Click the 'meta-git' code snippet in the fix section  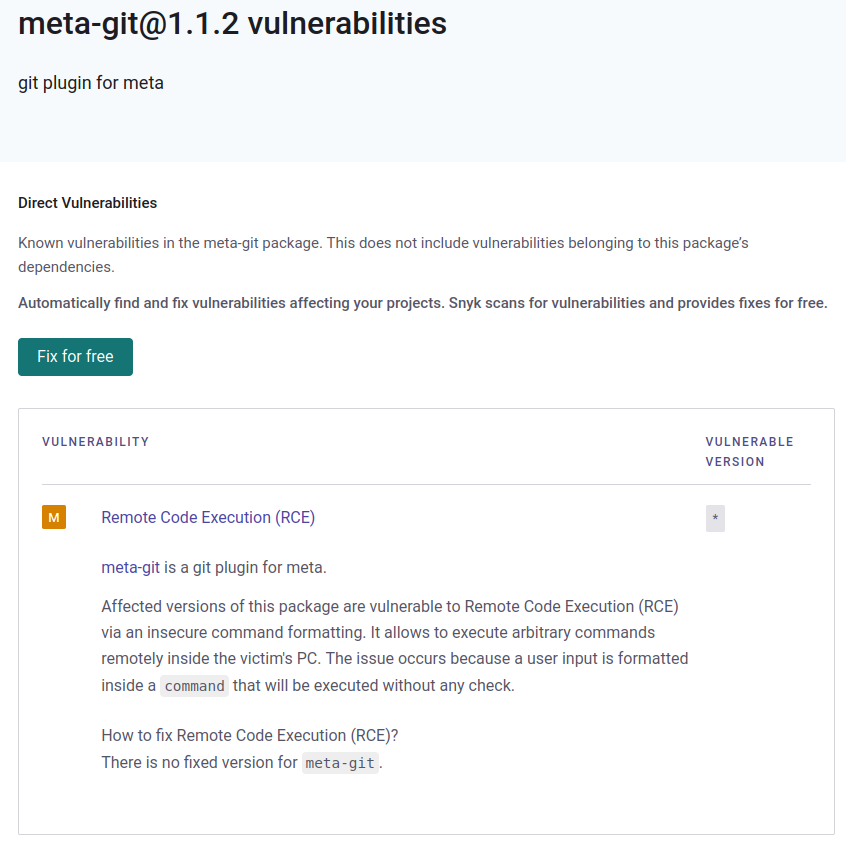tap(340, 763)
